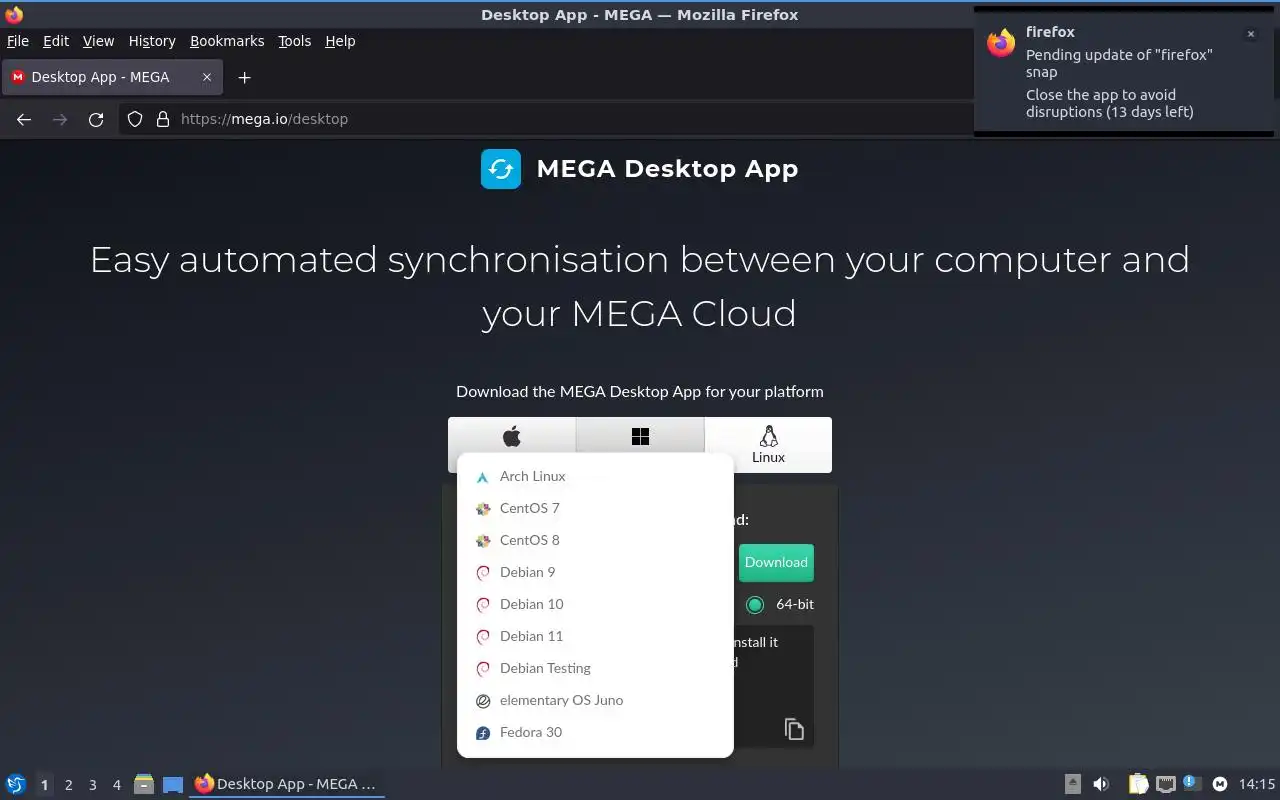Copy the install command with copy icon
1280x800 pixels.
point(794,729)
